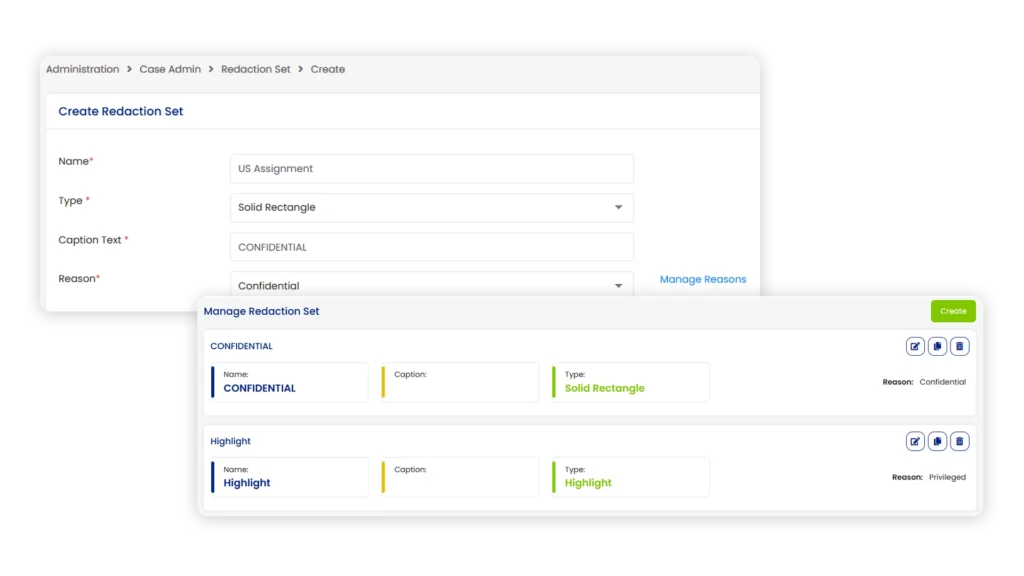
Task: Expand the Type selector arrow
Action: 619,207
